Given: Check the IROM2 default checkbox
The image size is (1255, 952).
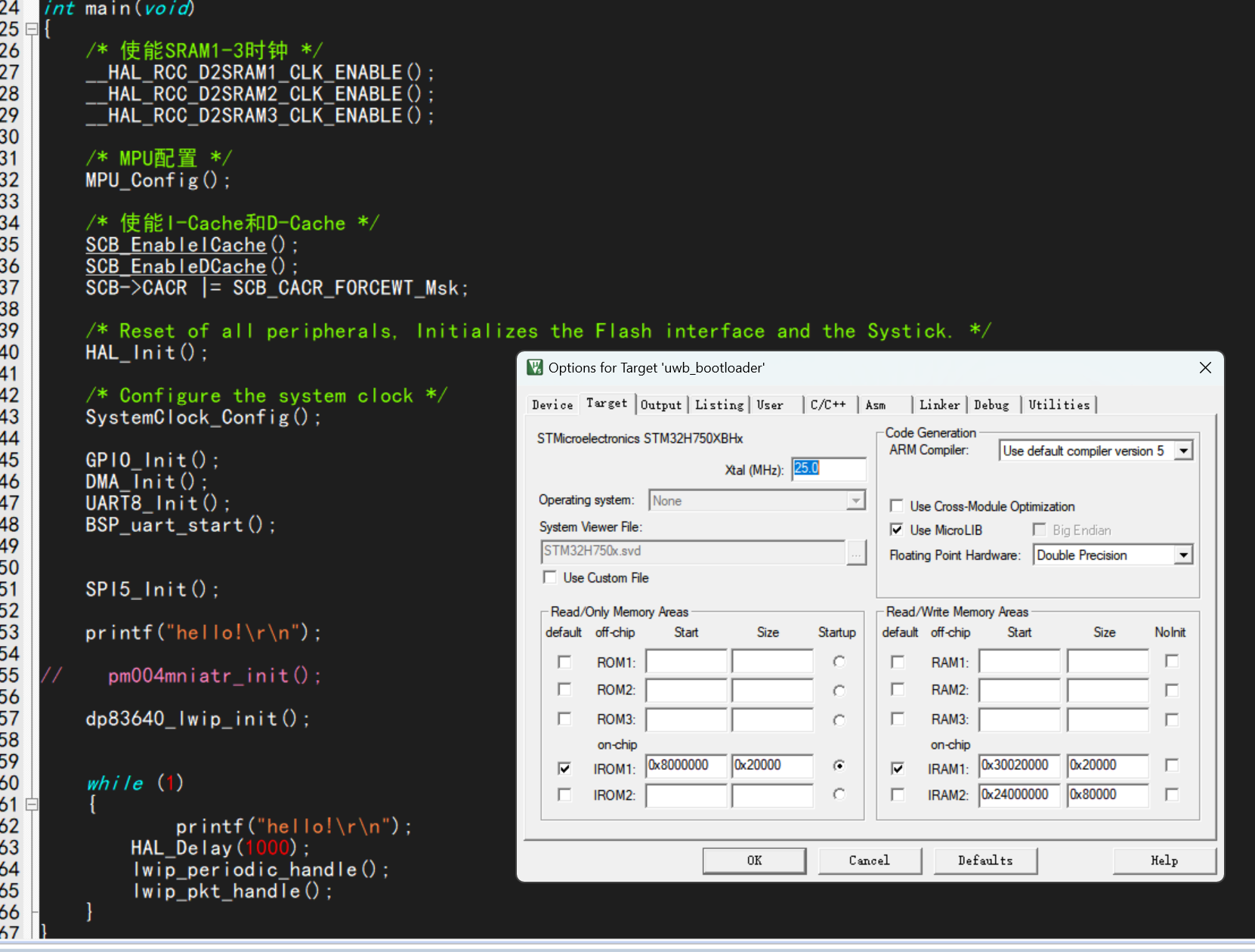Looking at the screenshot, I should [x=564, y=794].
